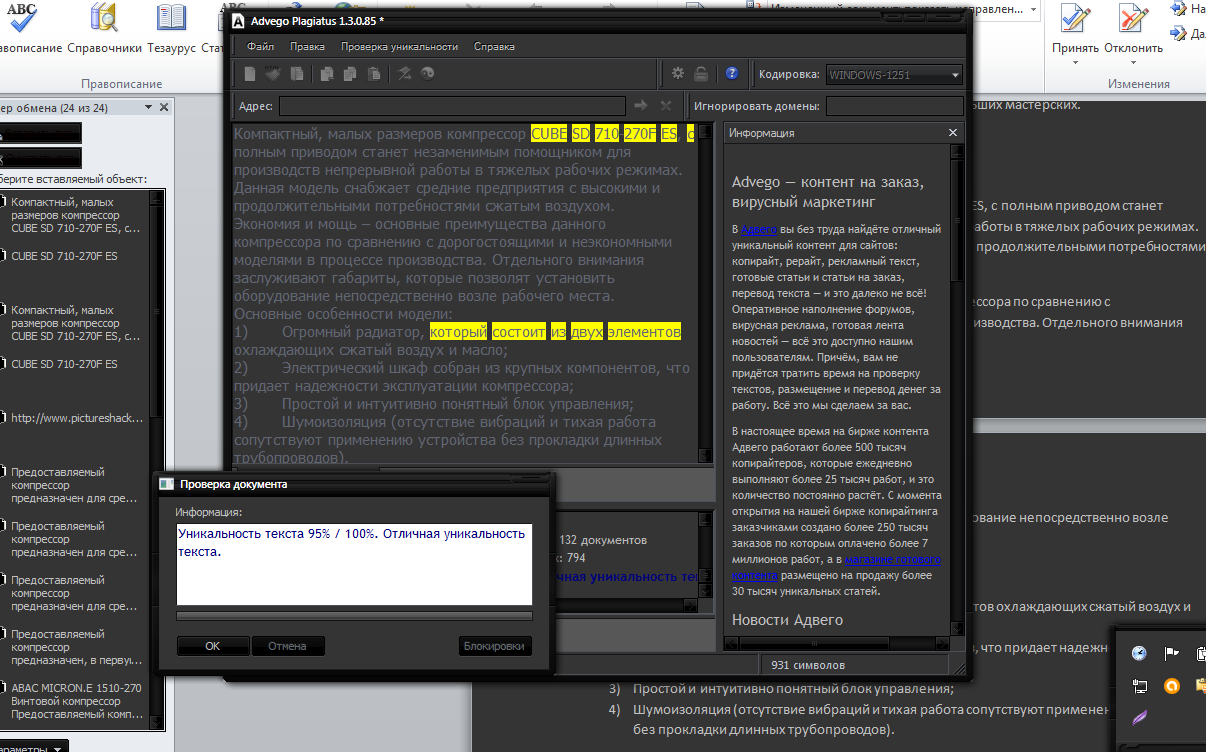The width and height of the screenshot is (1206, 752).
Task: Click the Отклонить reject change icon in Word
Action: pyautogui.click(x=1133, y=17)
